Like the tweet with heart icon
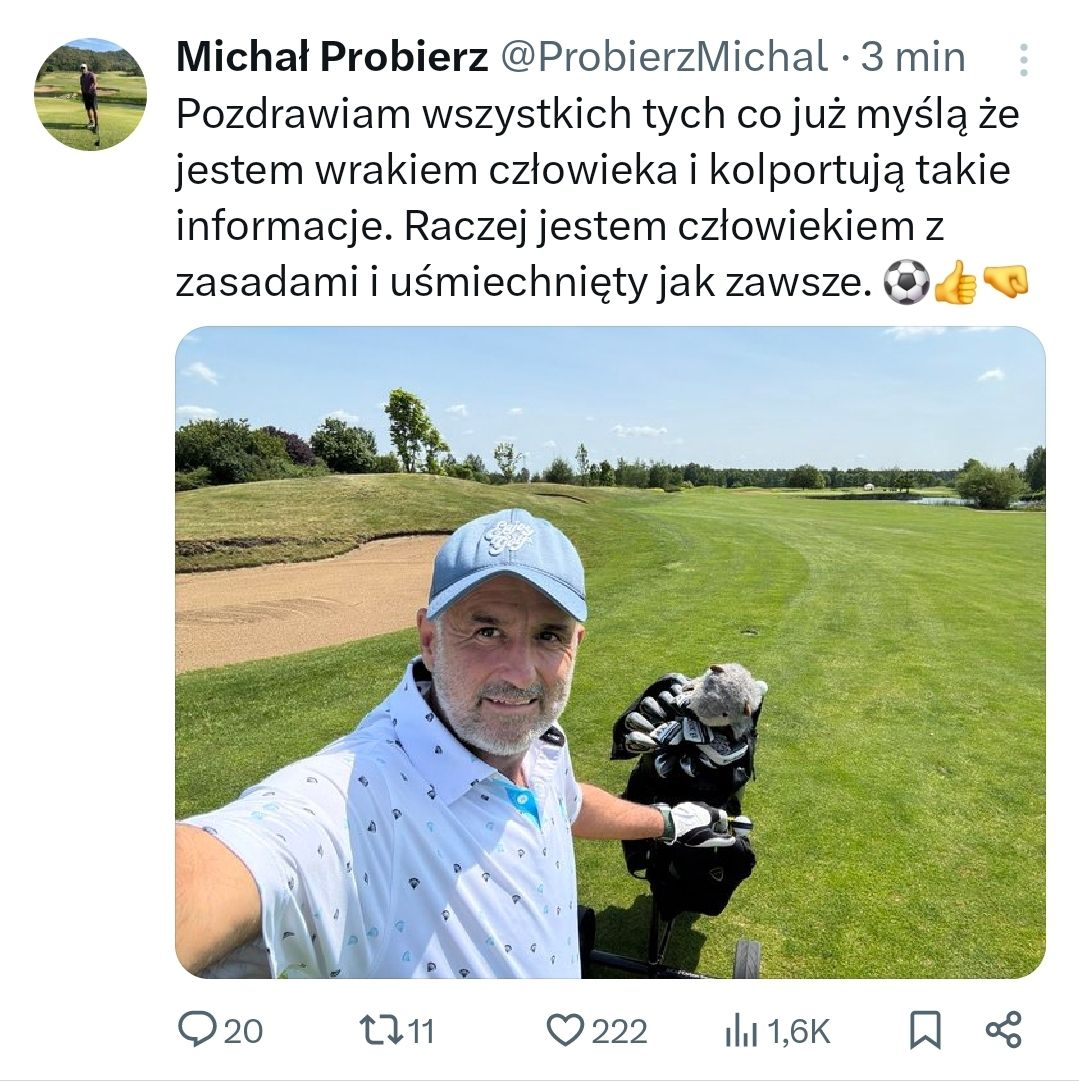Image resolution: width=1079 pixels, height=1082 pixels. coord(565,1030)
